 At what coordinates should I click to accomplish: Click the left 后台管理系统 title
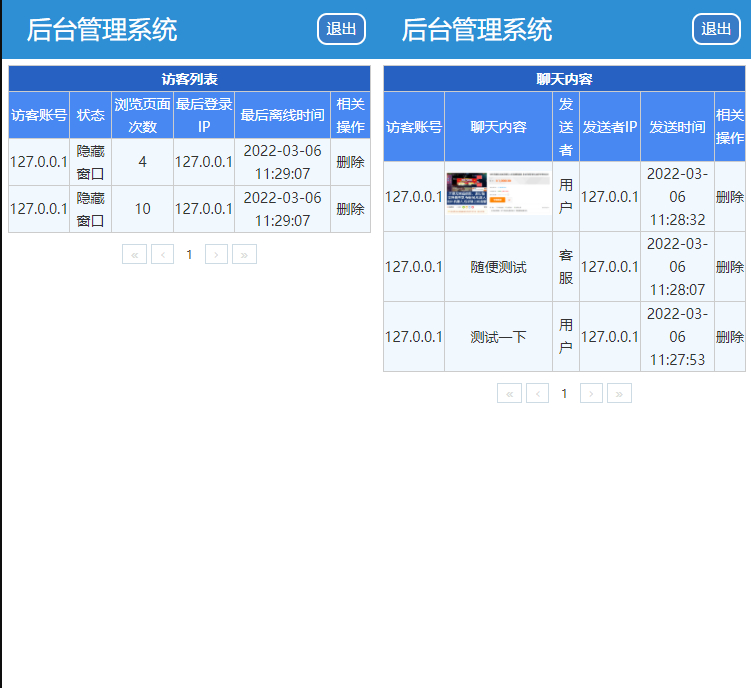tap(102, 30)
